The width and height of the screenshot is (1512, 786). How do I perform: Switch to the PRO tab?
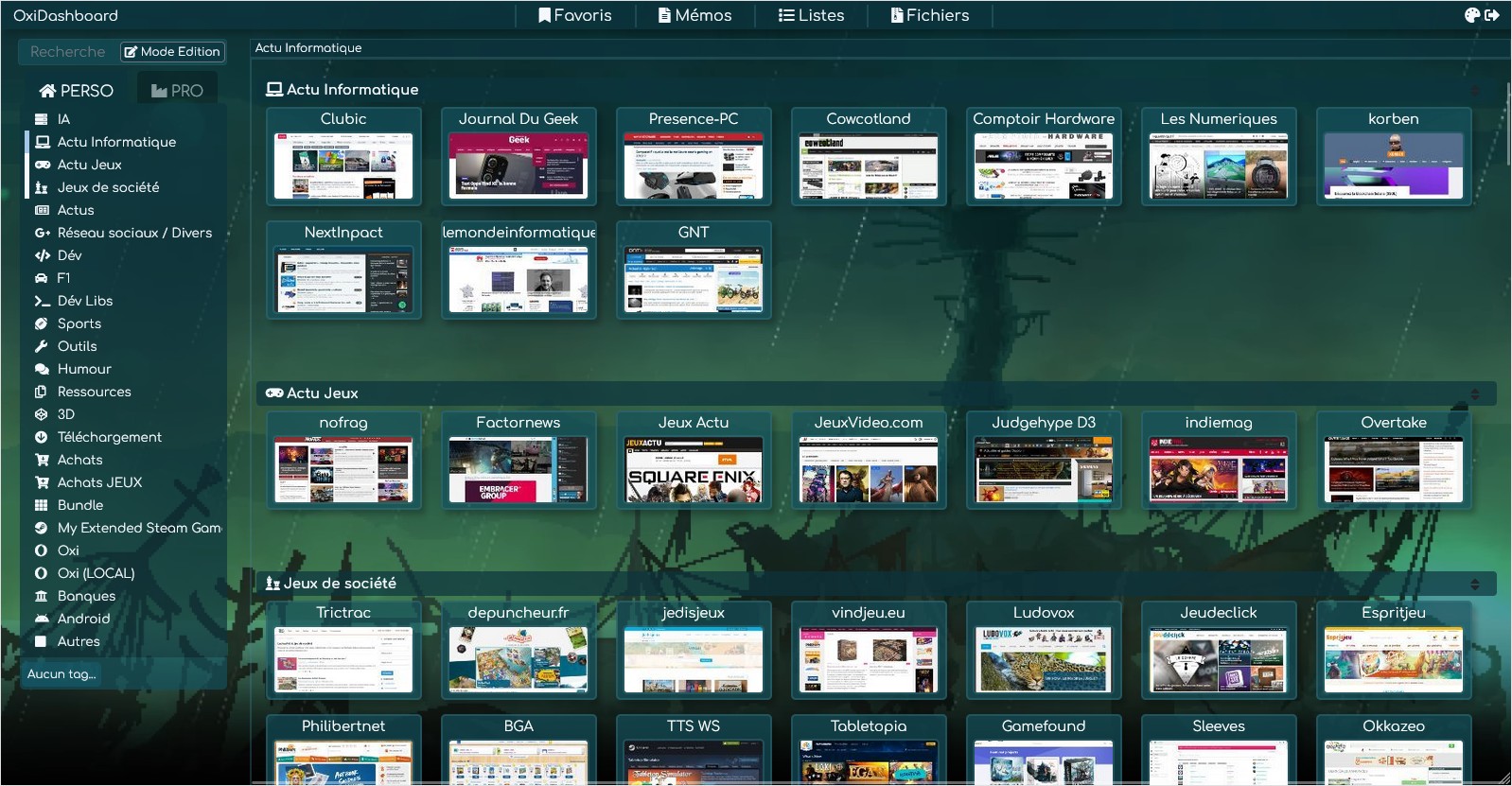177,91
